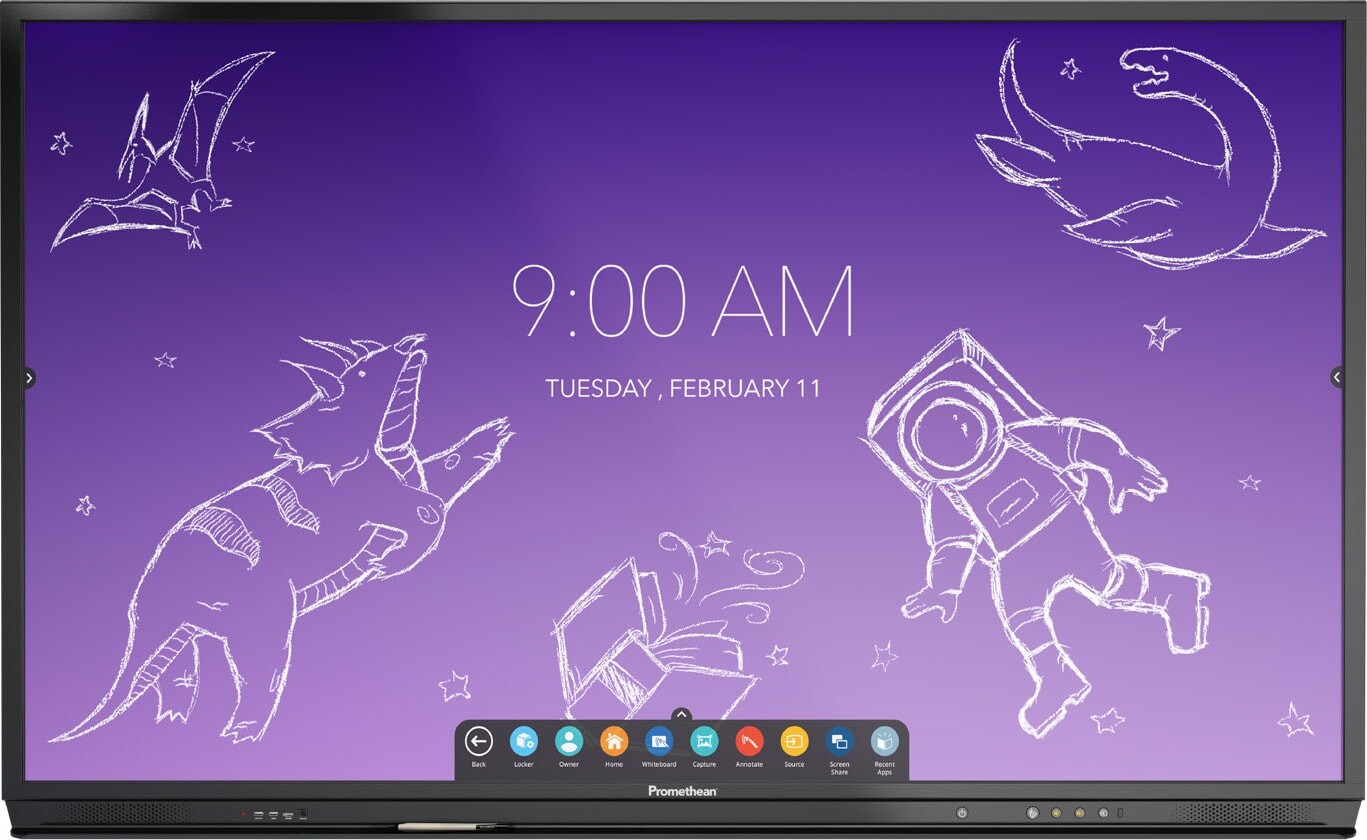Tap the Tuesday, February 11 date text

(x=683, y=388)
